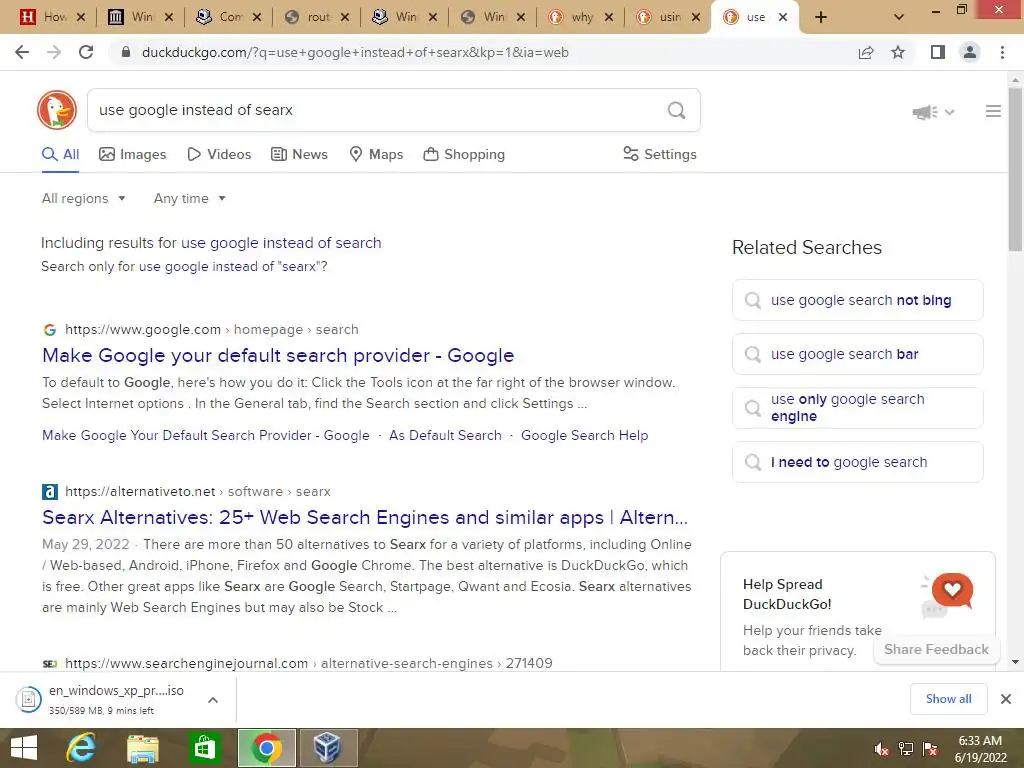This screenshot has width=1024, height=768.
Task: Click the muted volume tray icon
Action: tap(881, 749)
